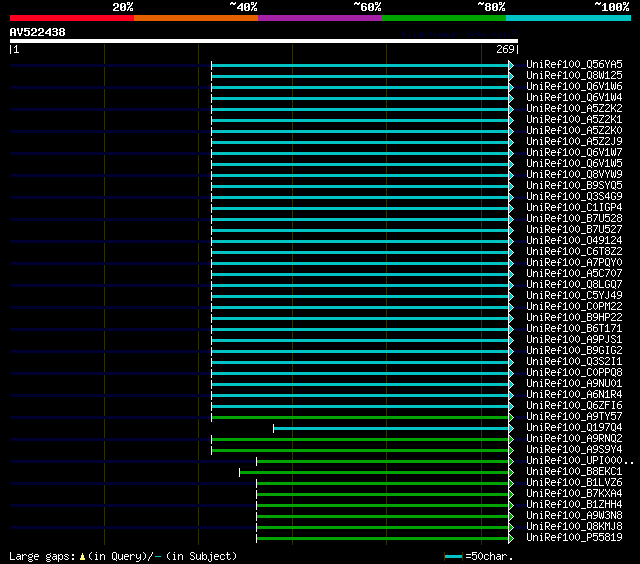Select hit label UniRef100_C1IGP4
The height and width of the screenshot is (564, 640).
(x=574, y=208)
